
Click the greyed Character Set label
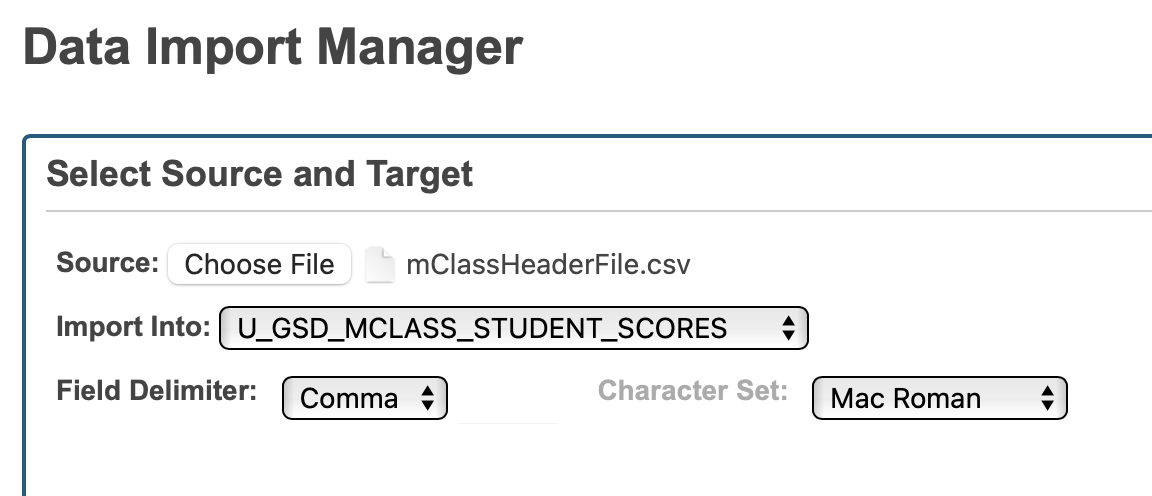(692, 391)
